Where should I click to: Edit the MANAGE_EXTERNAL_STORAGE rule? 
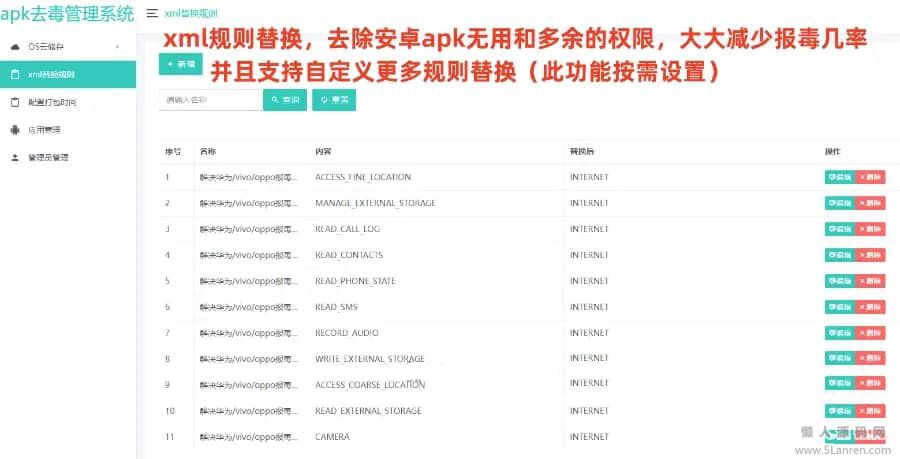(840, 203)
